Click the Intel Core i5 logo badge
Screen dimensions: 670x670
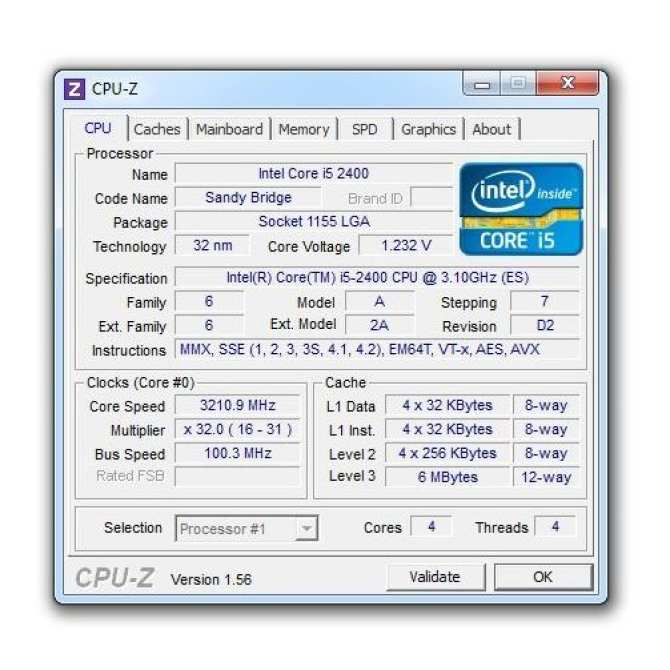(x=521, y=209)
